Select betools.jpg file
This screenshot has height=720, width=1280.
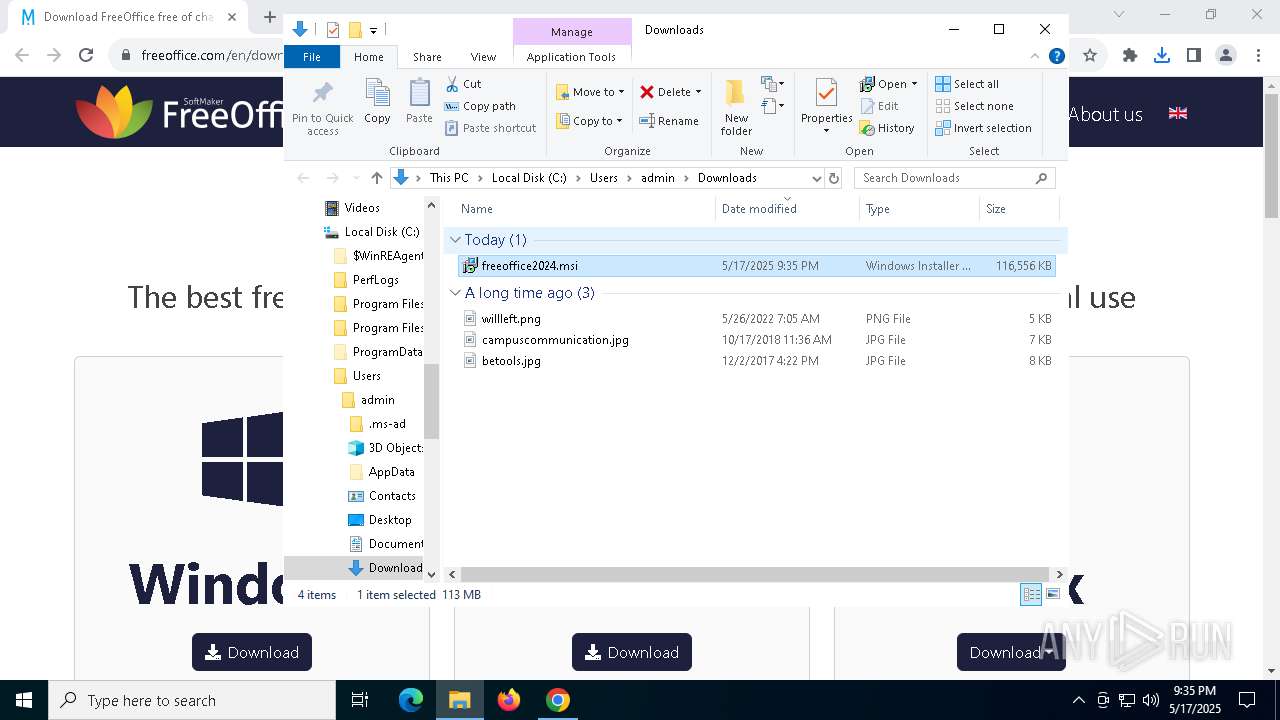[x=756, y=361]
